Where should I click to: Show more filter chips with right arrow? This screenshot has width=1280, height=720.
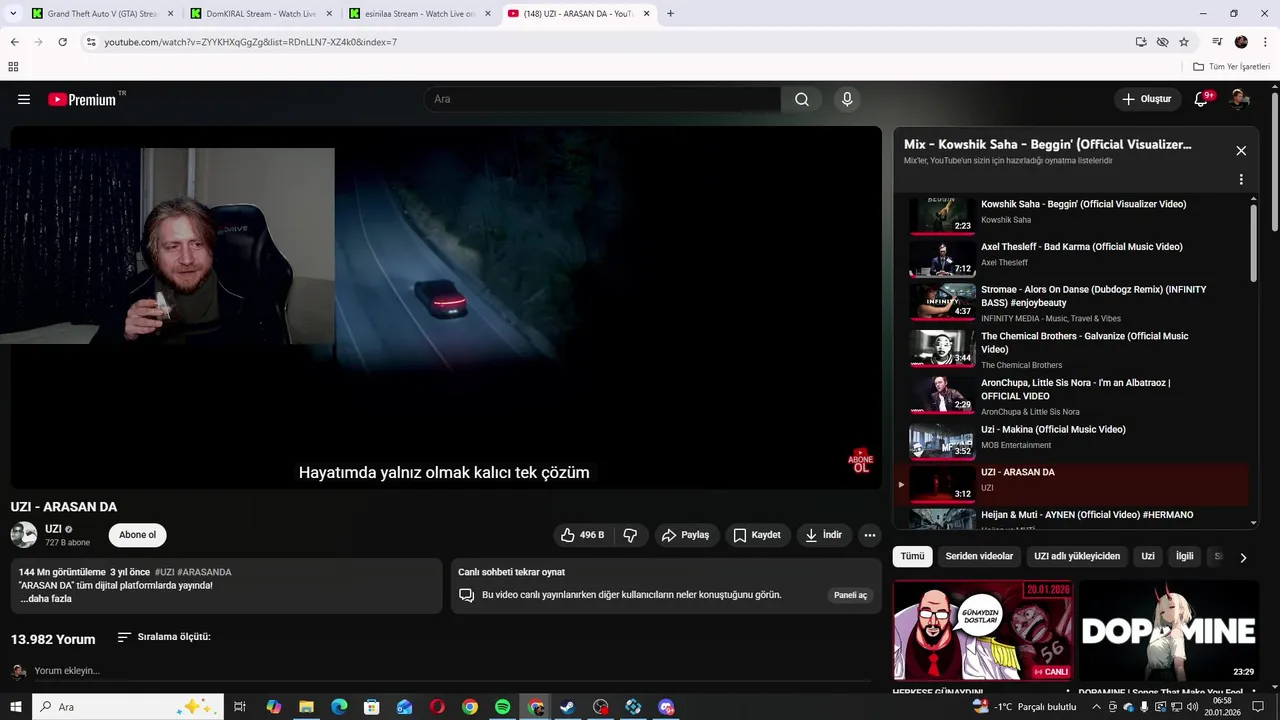1243,557
